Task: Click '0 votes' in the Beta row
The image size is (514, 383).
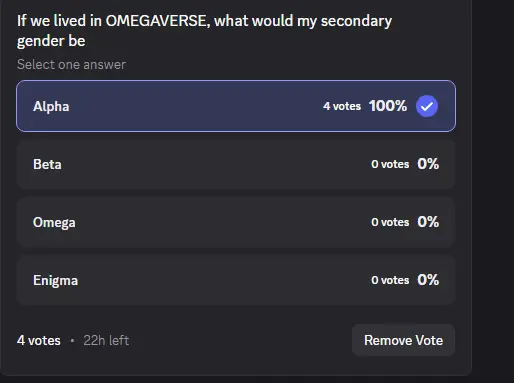Action: (x=390, y=164)
